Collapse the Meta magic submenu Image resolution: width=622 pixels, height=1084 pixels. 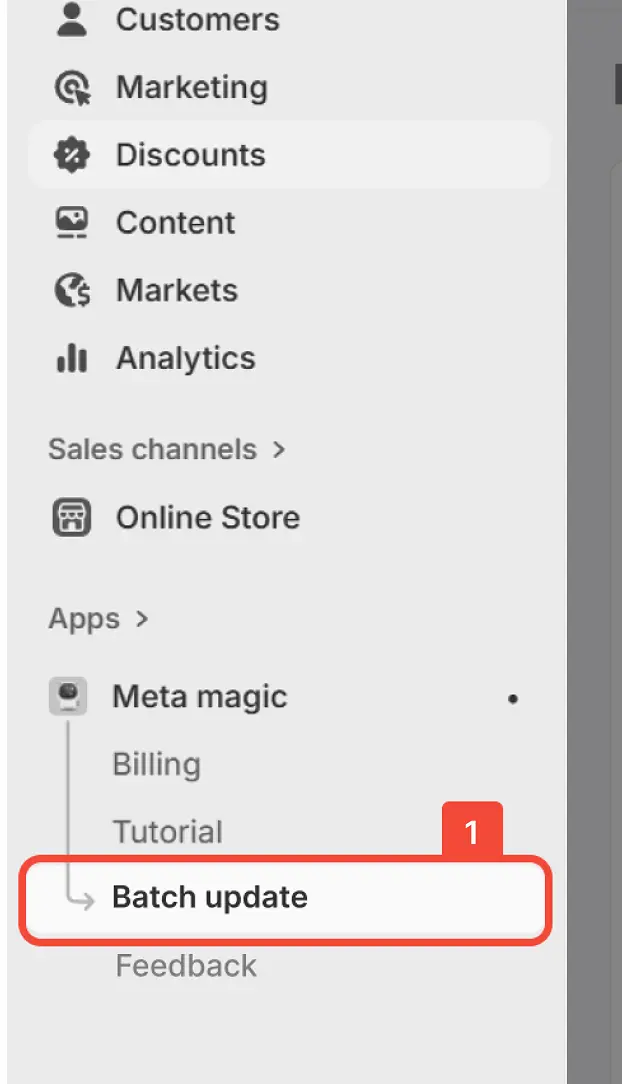pos(200,697)
